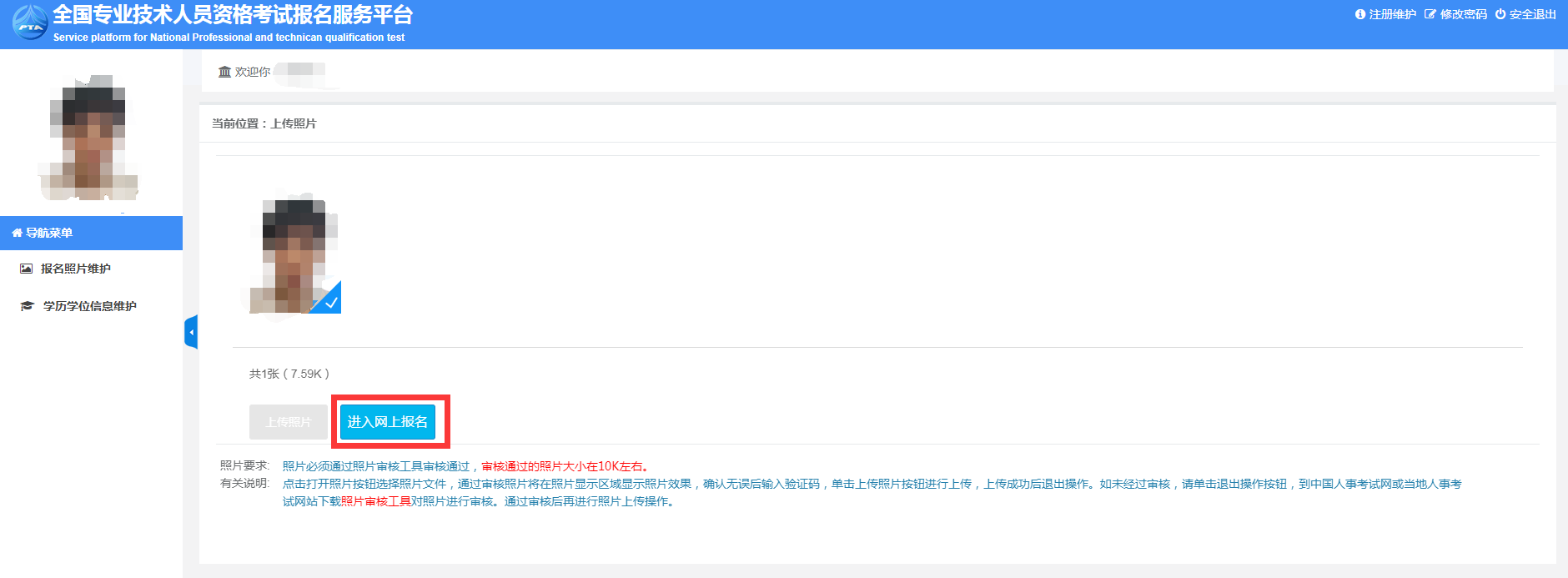Click the 全国专业技术人员资格考试报名服务平台 title
Viewport: 1568px width, 578px height.
pos(233,15)
